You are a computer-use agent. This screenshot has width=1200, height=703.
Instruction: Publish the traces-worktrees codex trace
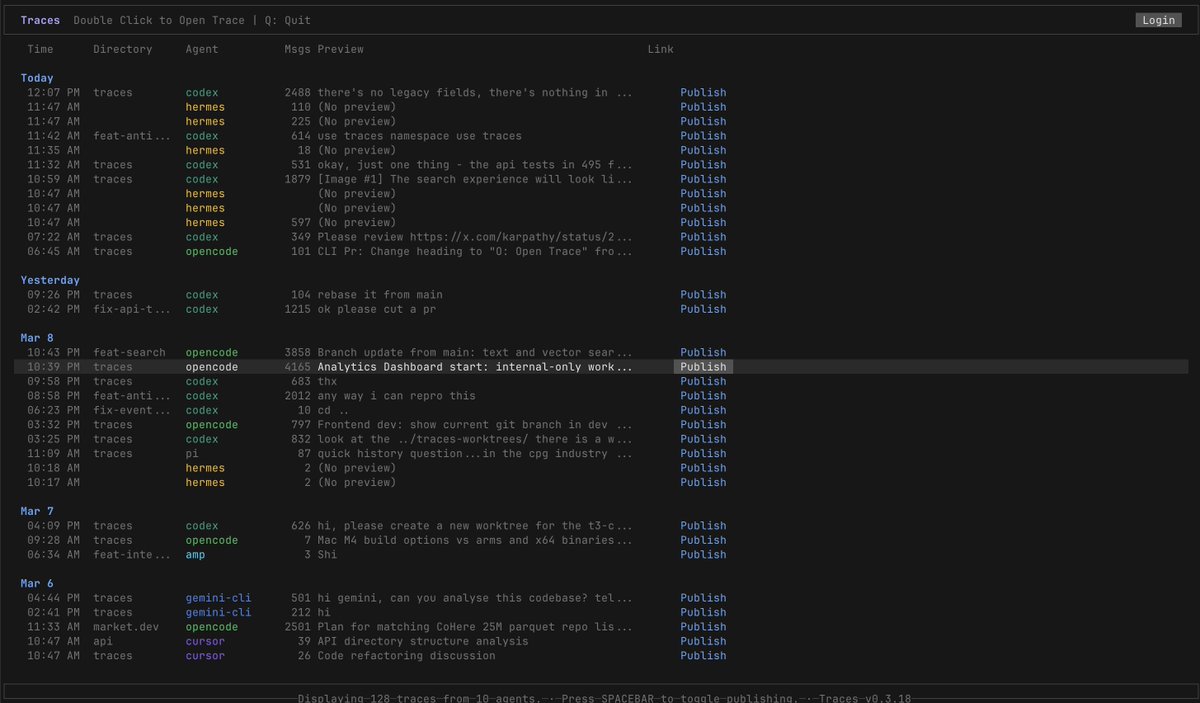(703, 439)
